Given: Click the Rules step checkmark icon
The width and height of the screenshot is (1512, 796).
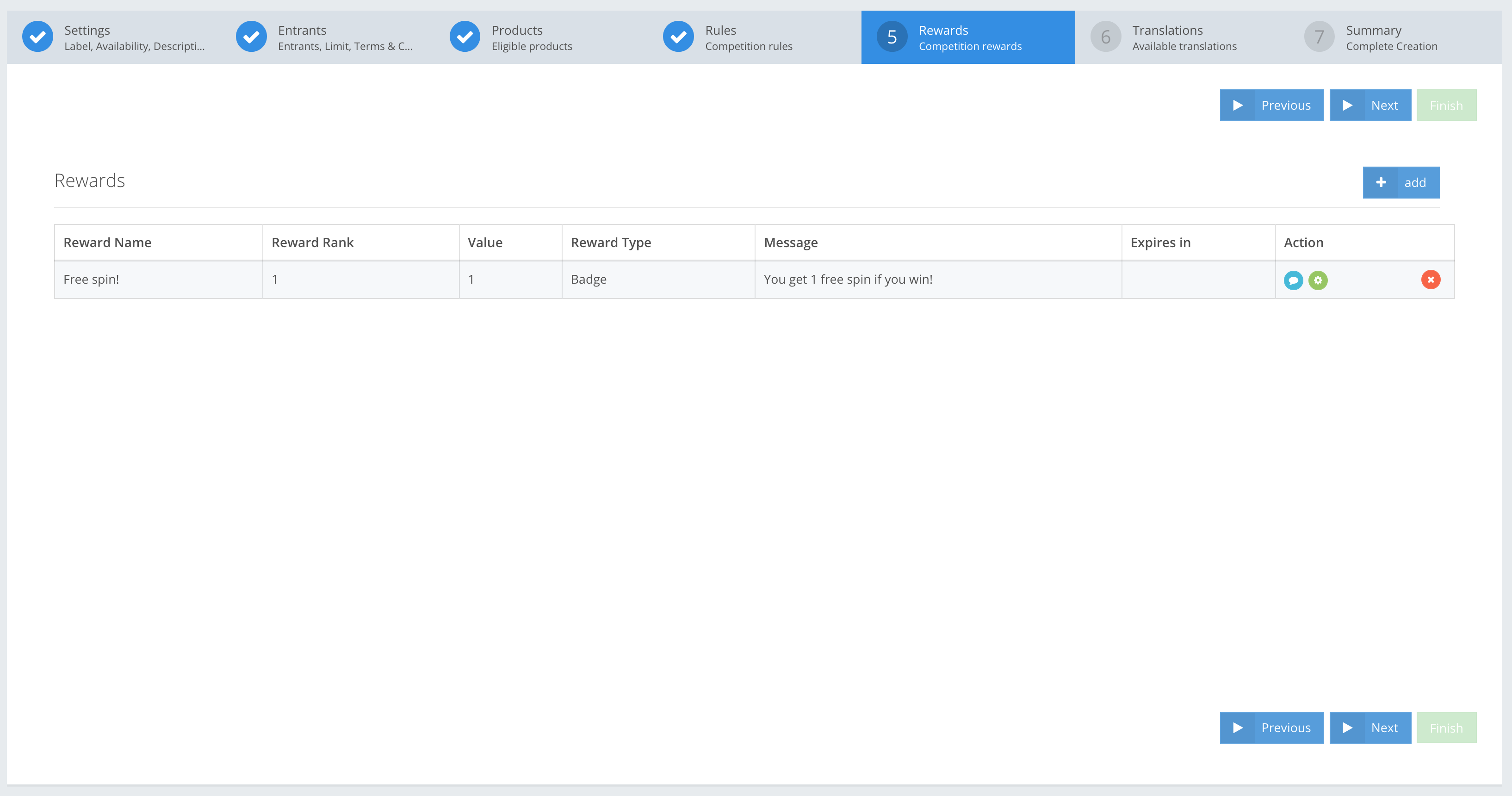Looking at the screenshot, I should tap(679, 37).
